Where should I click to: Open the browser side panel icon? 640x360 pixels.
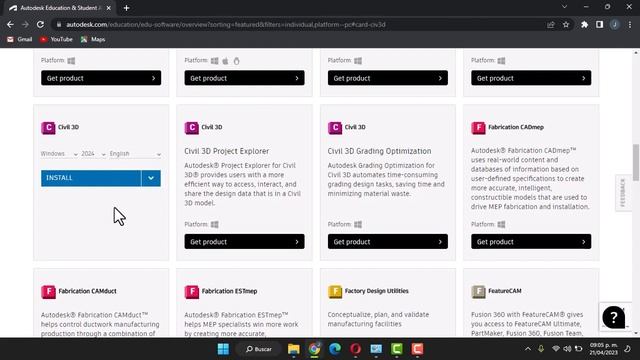(600, 24)
